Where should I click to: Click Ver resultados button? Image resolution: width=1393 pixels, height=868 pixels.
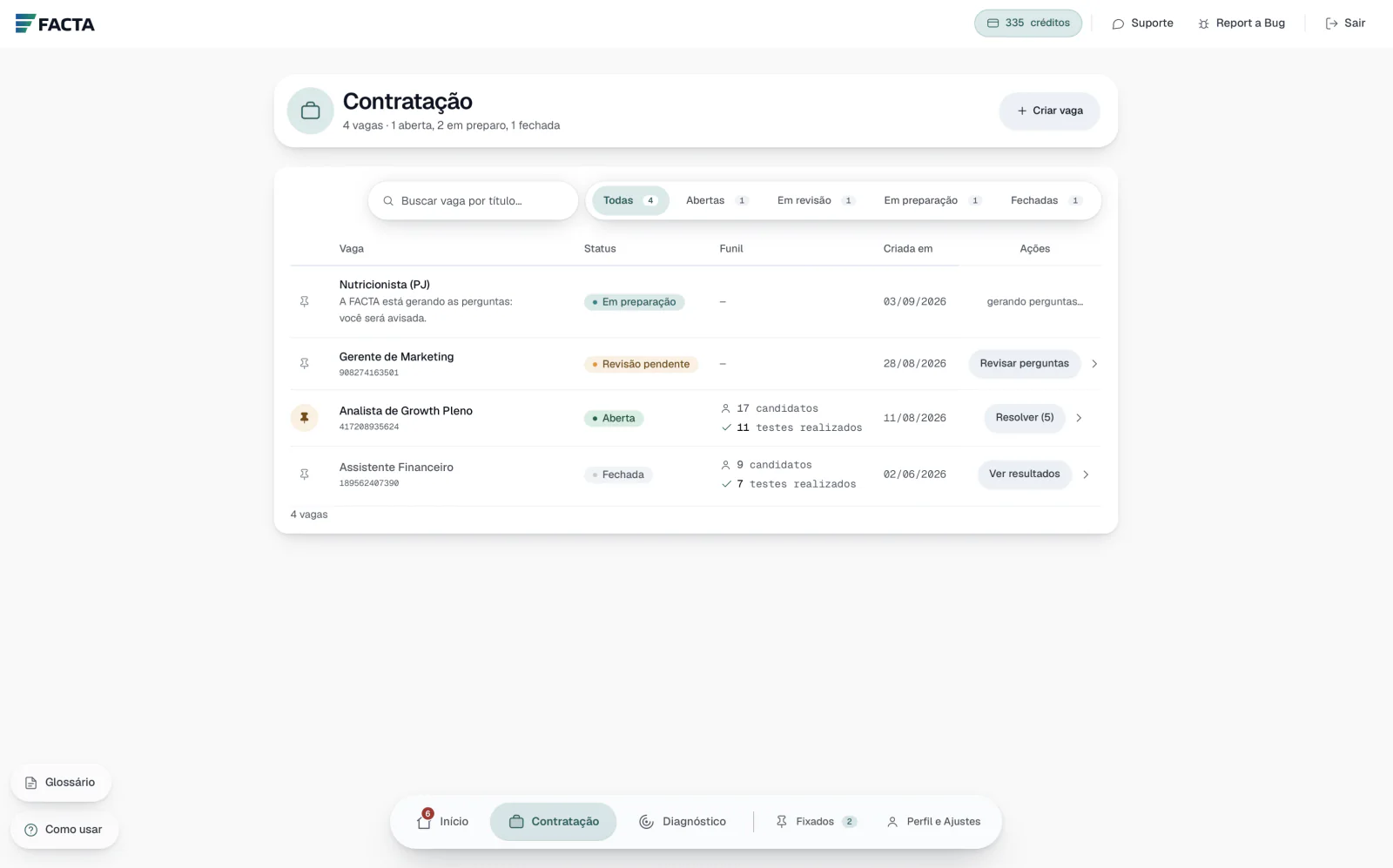1024,474
